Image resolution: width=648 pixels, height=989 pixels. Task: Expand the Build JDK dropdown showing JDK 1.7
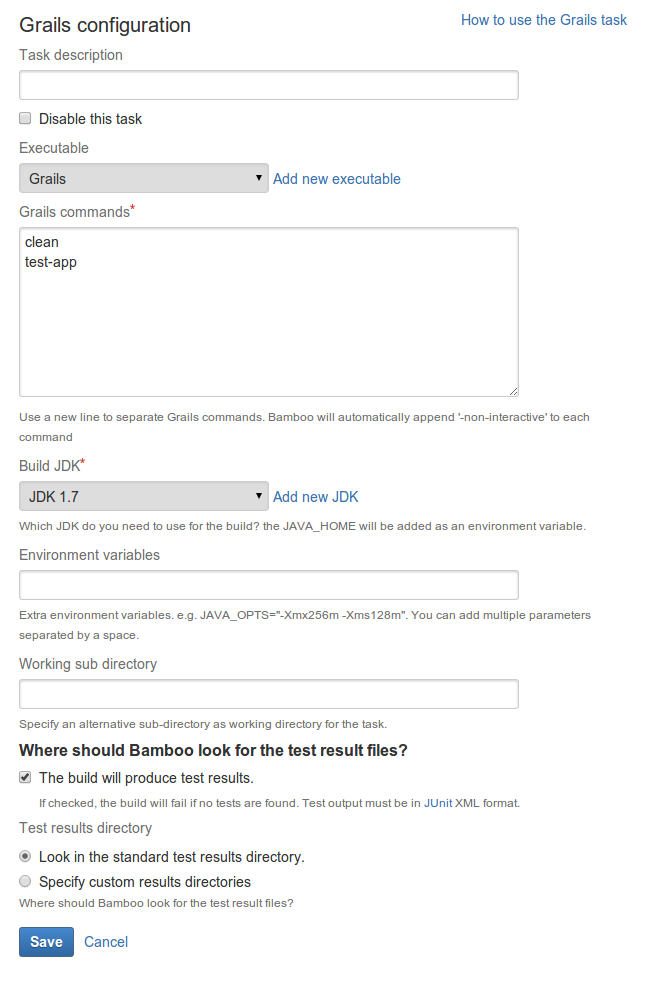tap(144, 496)
